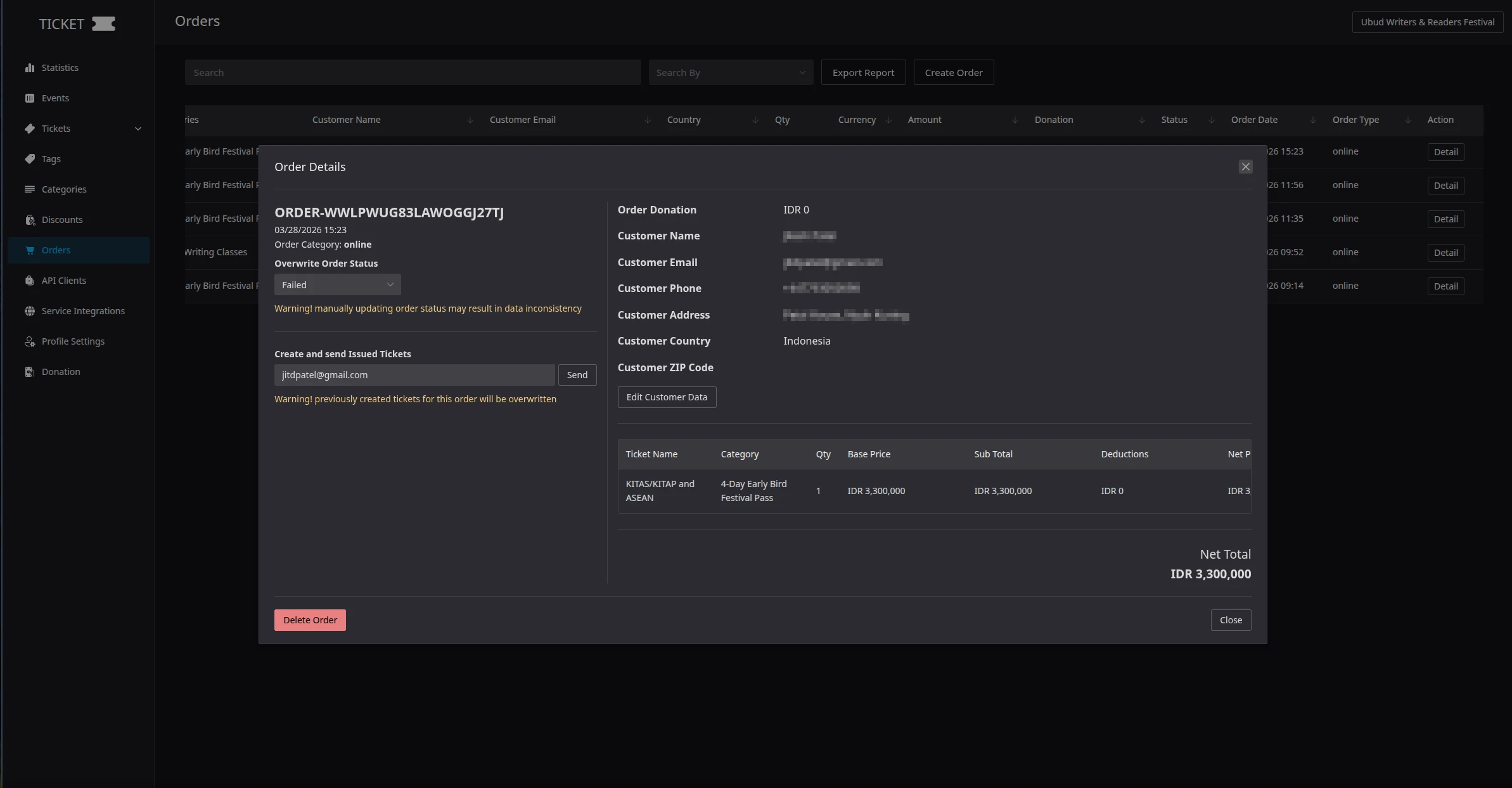Click the red Delete Order button

coord(310,620)
